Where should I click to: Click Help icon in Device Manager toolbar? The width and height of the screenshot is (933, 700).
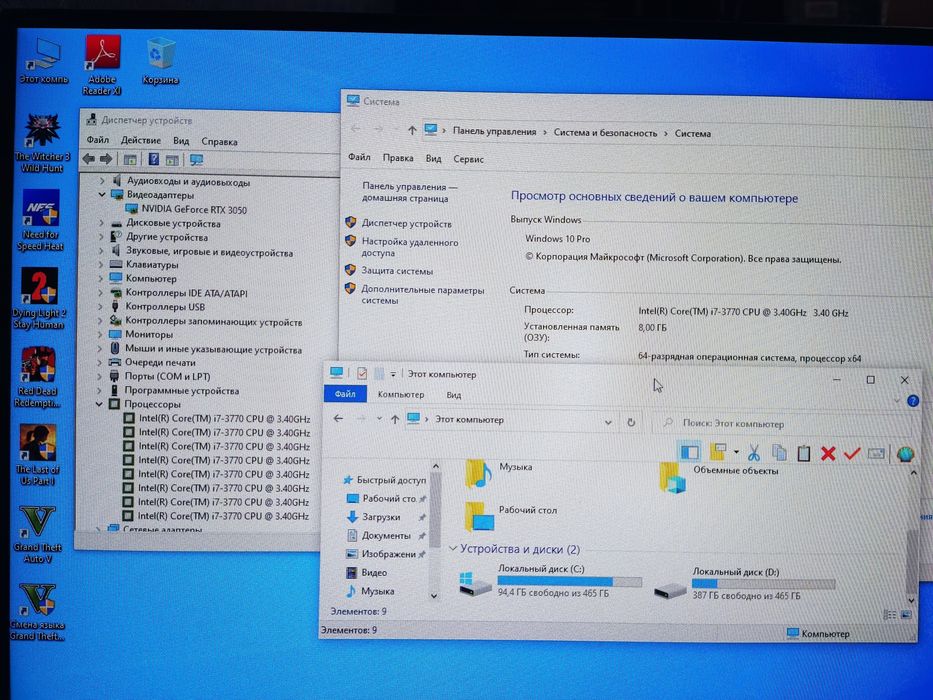click(x=154, y=159)
